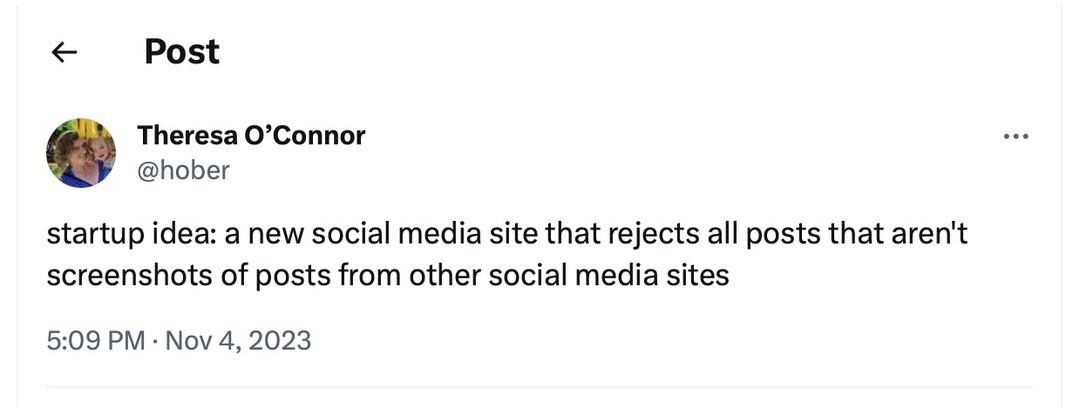
Task: Visit the @hober handle link
Action: coord(183,170)
